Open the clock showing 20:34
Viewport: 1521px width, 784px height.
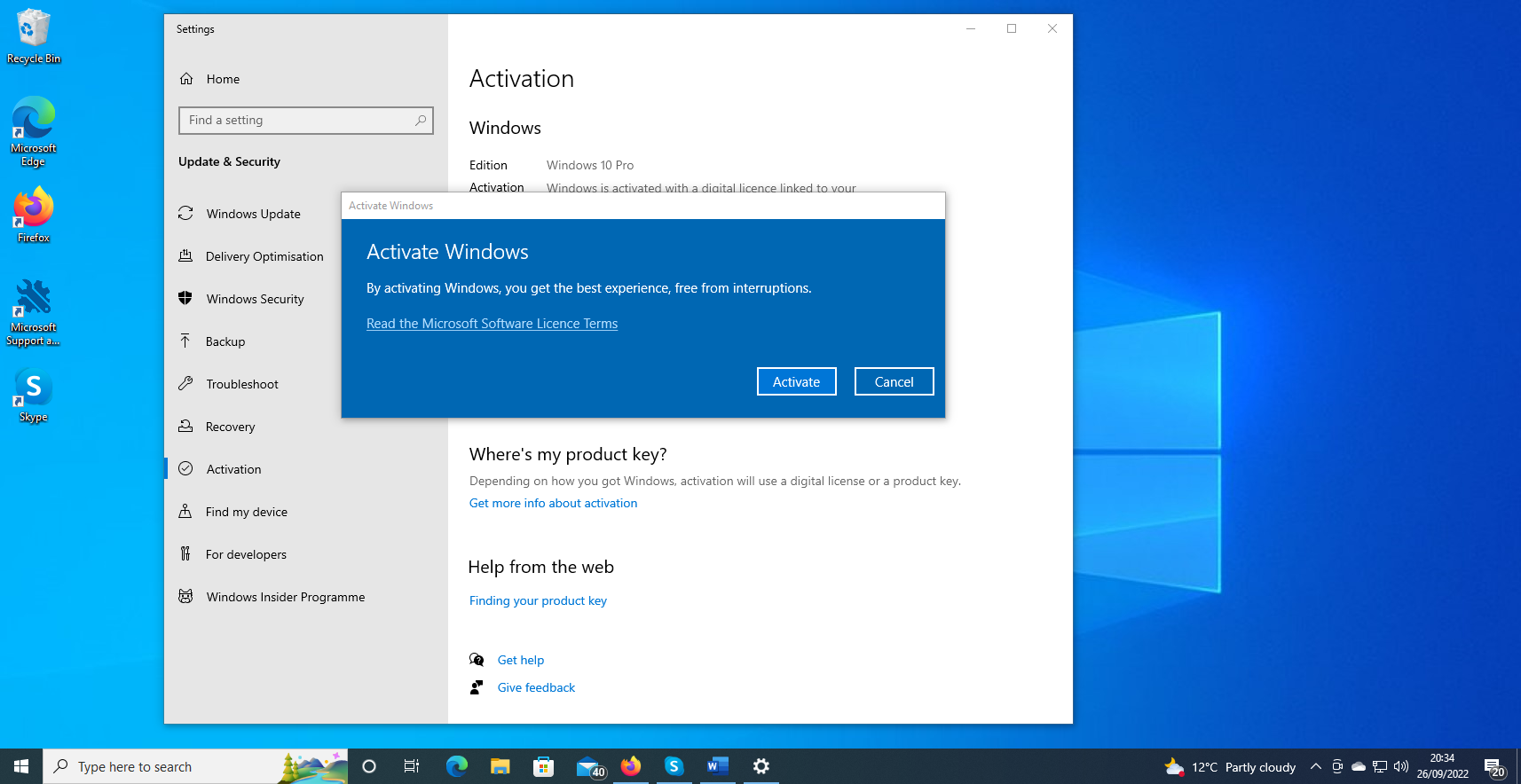(1442, 766)
